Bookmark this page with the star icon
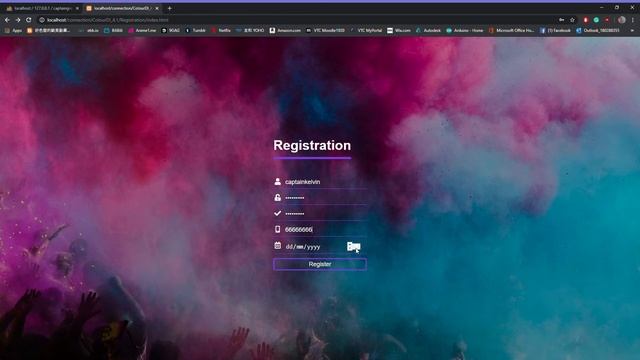640x360 pixels. [x=572, y=20]
